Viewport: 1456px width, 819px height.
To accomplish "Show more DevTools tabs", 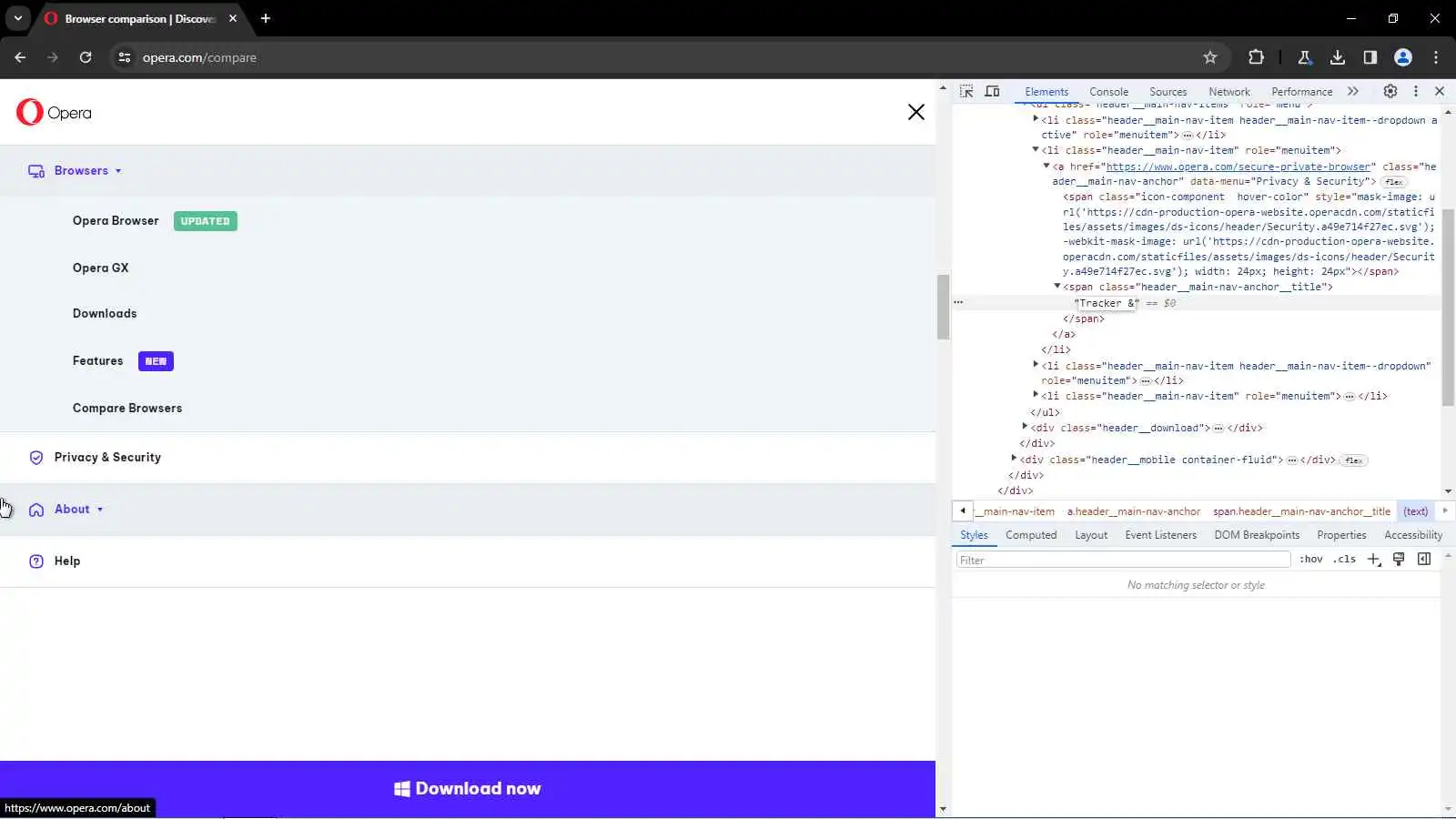I will pos(1353,91).
